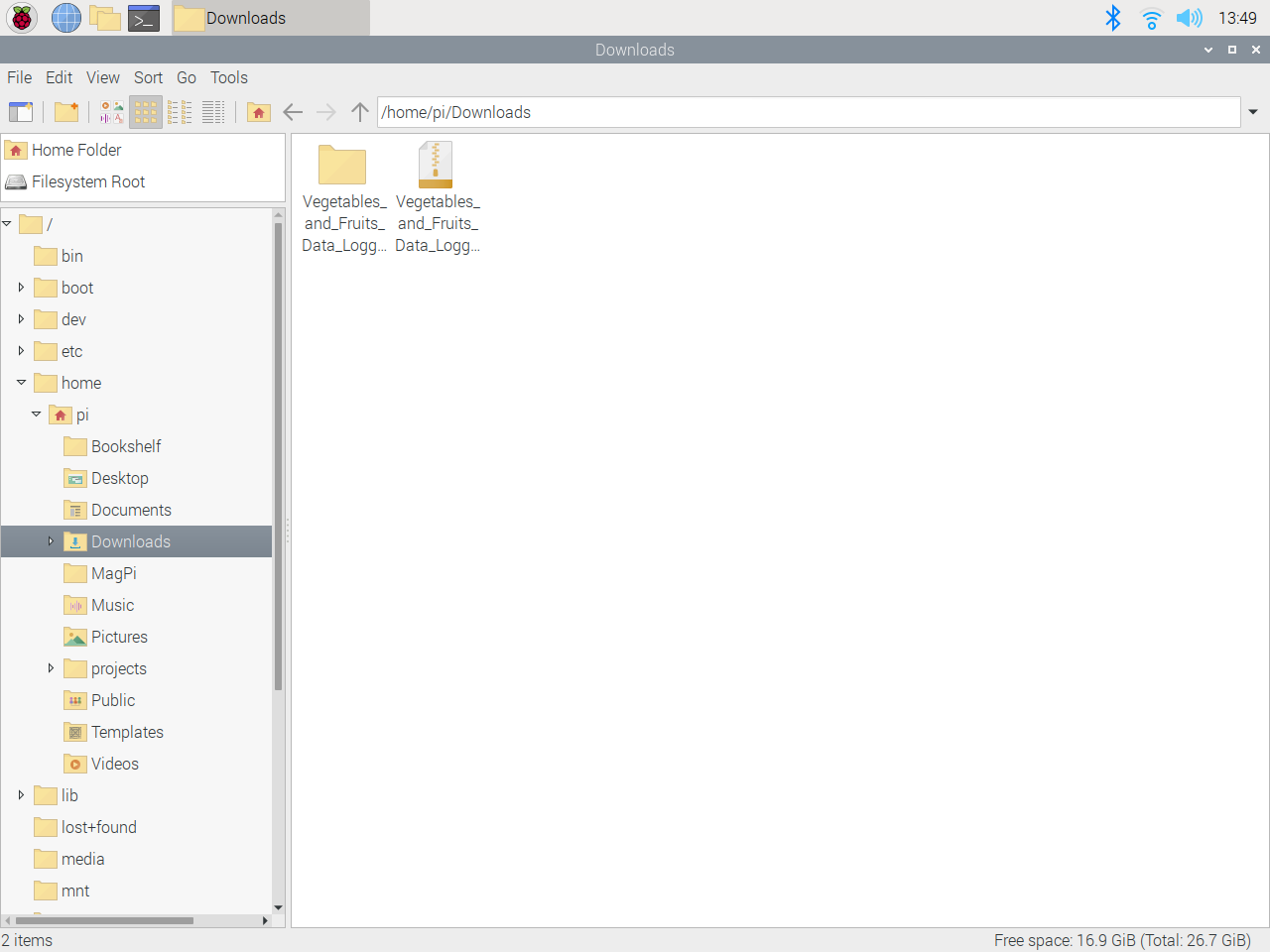The width and height of the screenshot is (1270, 952).
Task: Open the Sort menu
Action: (149, 77)
